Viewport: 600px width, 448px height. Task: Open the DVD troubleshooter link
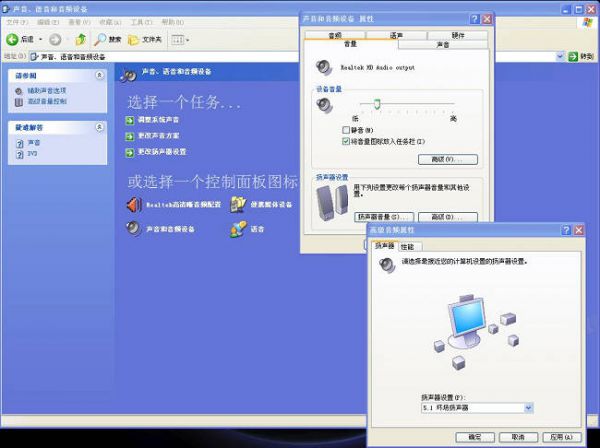[33, 154]
